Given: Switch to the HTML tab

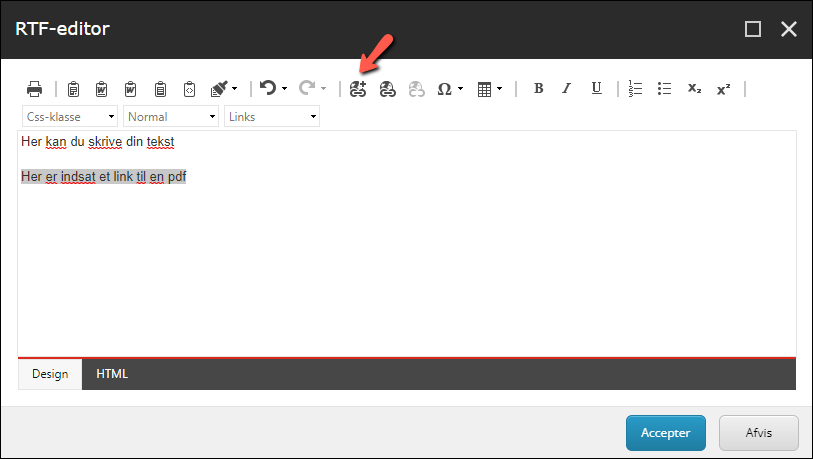Looking at the screenshot, I should coord(112,374).
